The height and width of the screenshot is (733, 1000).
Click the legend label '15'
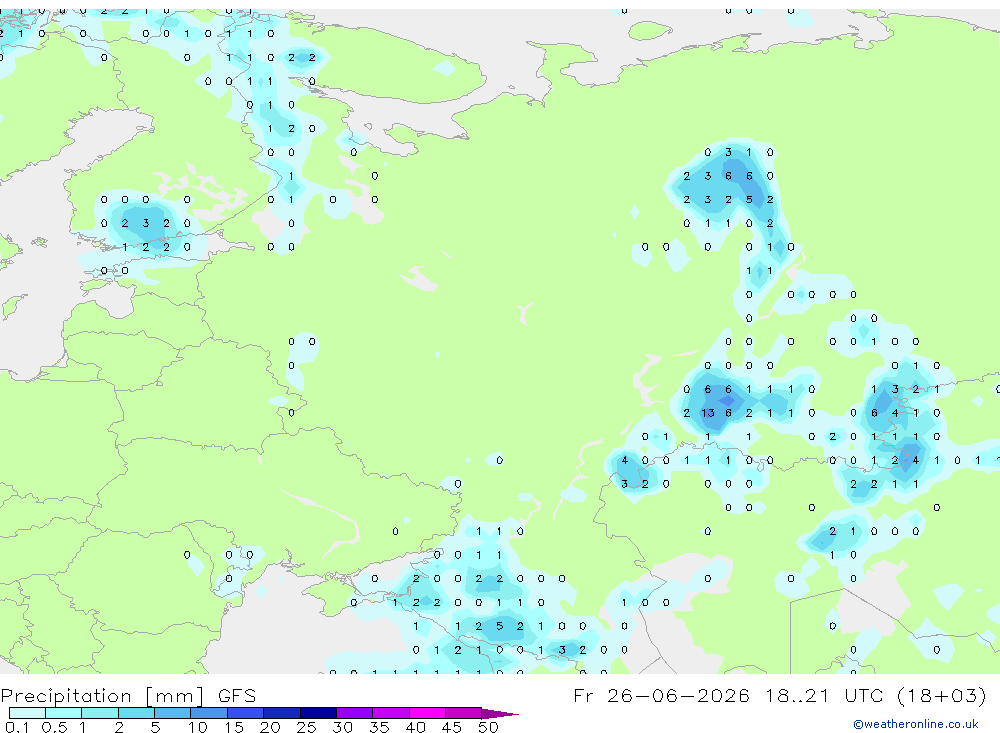234,727
